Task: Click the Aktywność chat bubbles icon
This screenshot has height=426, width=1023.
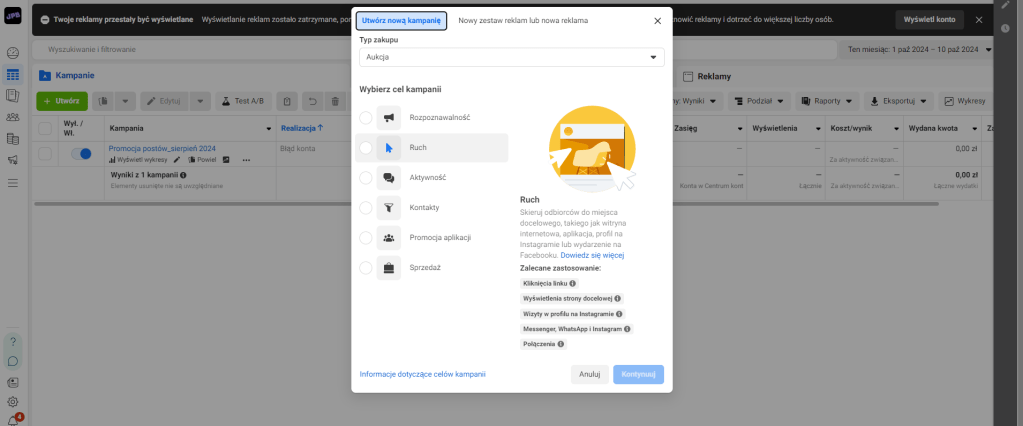Action: pyautogui.click(x=389, y=177)
